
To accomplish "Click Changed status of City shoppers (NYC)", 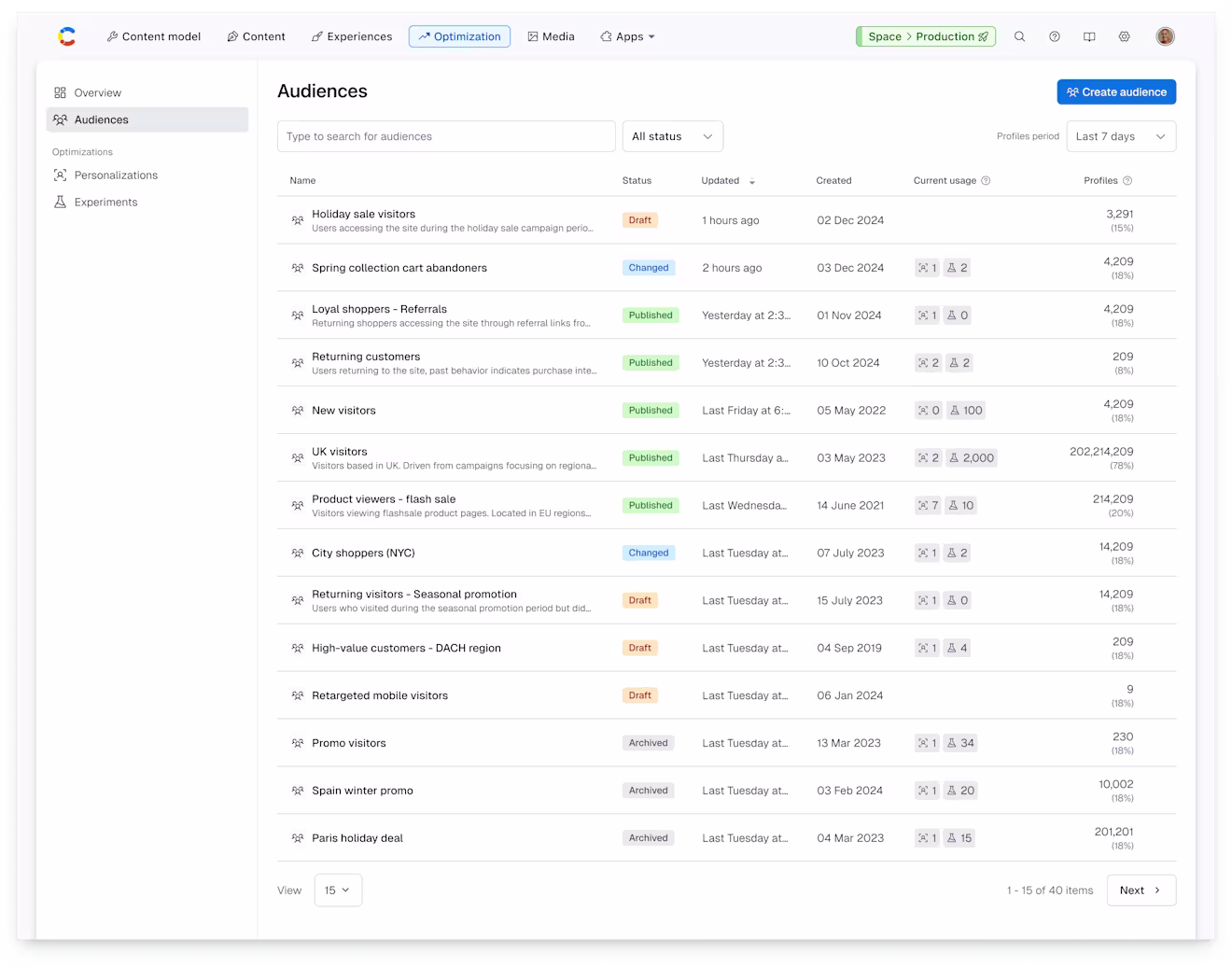I will 649,554.
